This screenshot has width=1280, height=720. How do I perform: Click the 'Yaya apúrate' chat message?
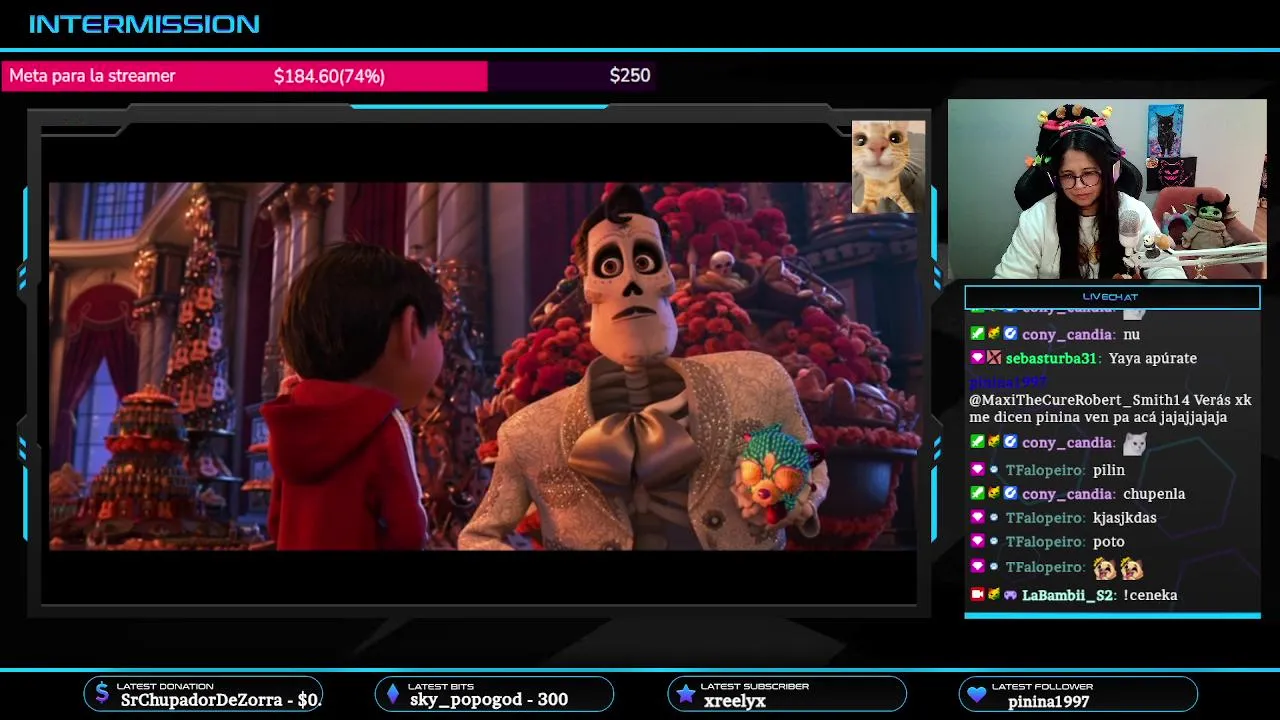1153,358
